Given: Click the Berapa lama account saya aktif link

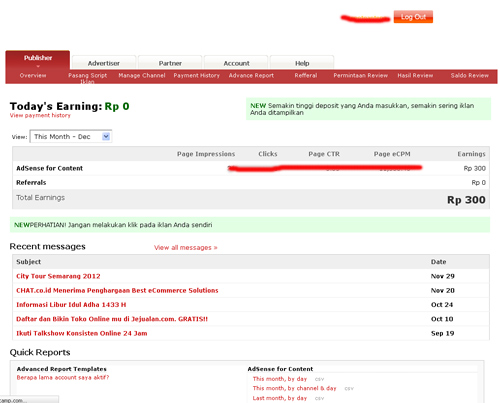Looking at the screenshot, I should (63, 377).
